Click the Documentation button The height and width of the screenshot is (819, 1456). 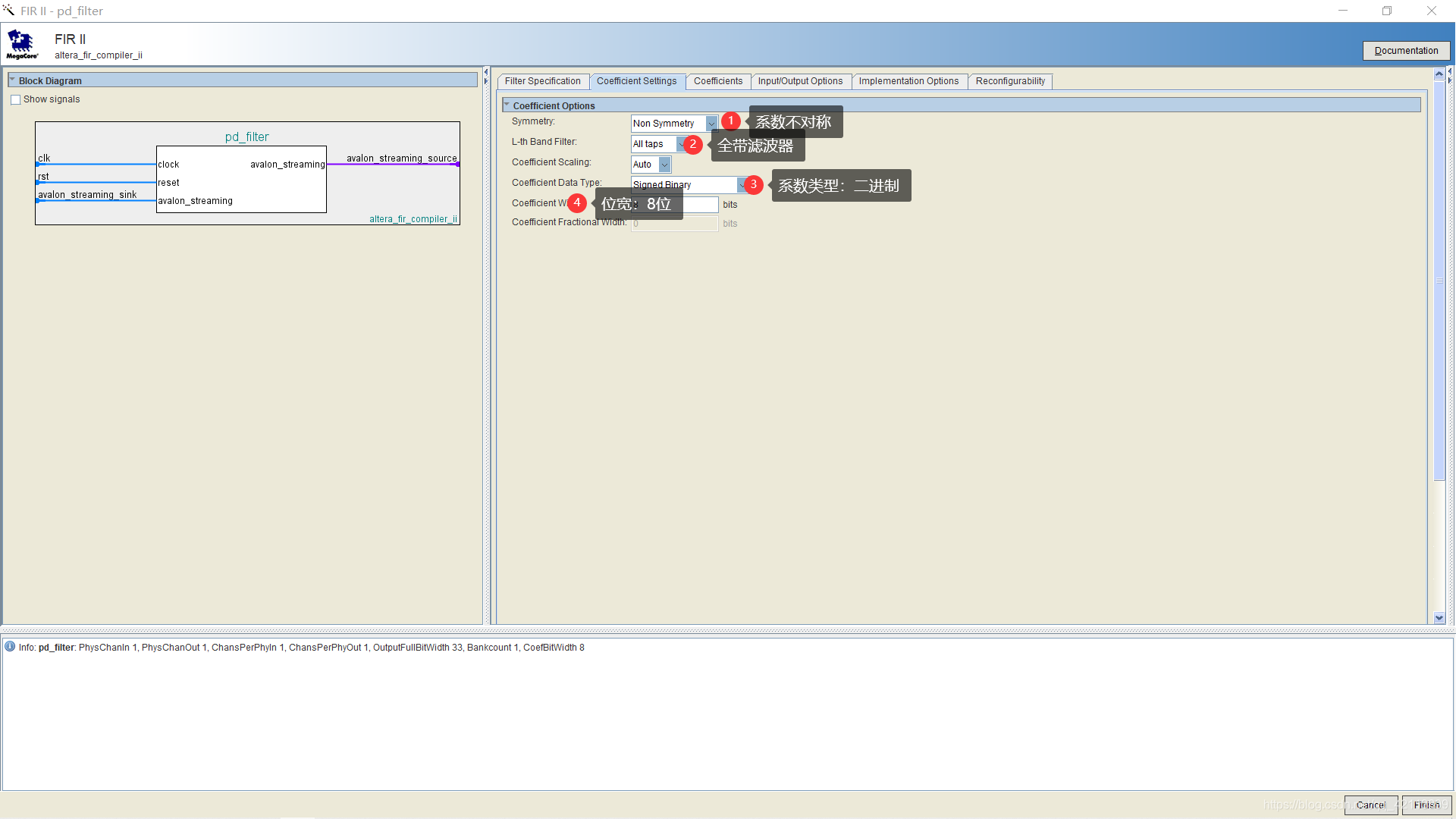tap(1406, 51)
